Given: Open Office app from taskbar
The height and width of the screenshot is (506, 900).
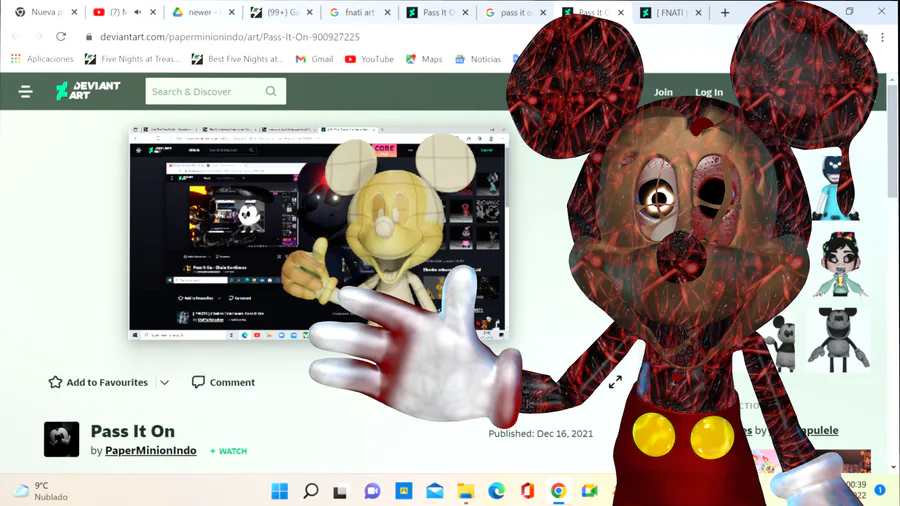Looking at the screenshot, I should pos(527,491).
